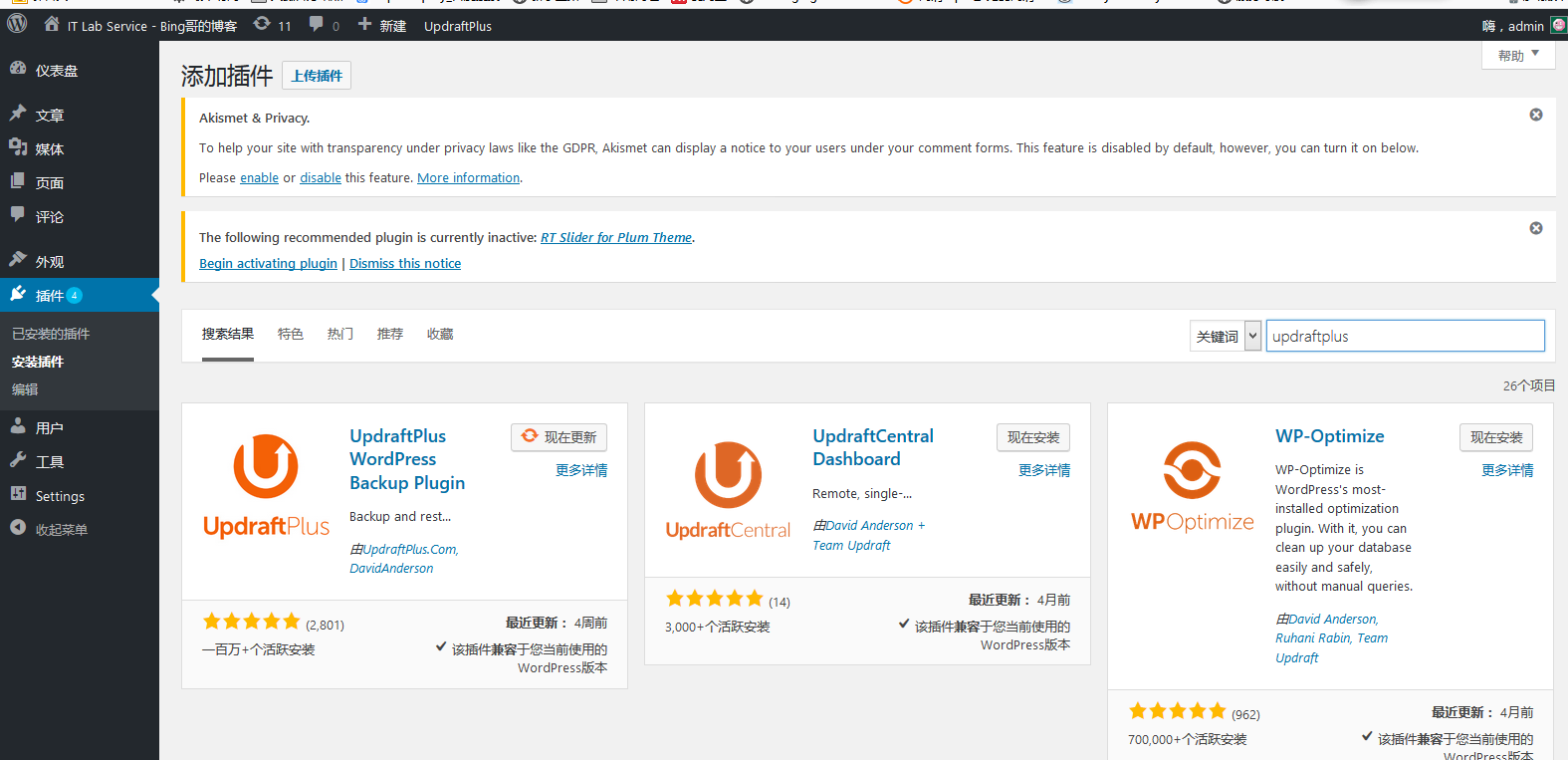
Task: Switch to the 收藏 tab
Action: pyautogui.click(x=440, y=334)
